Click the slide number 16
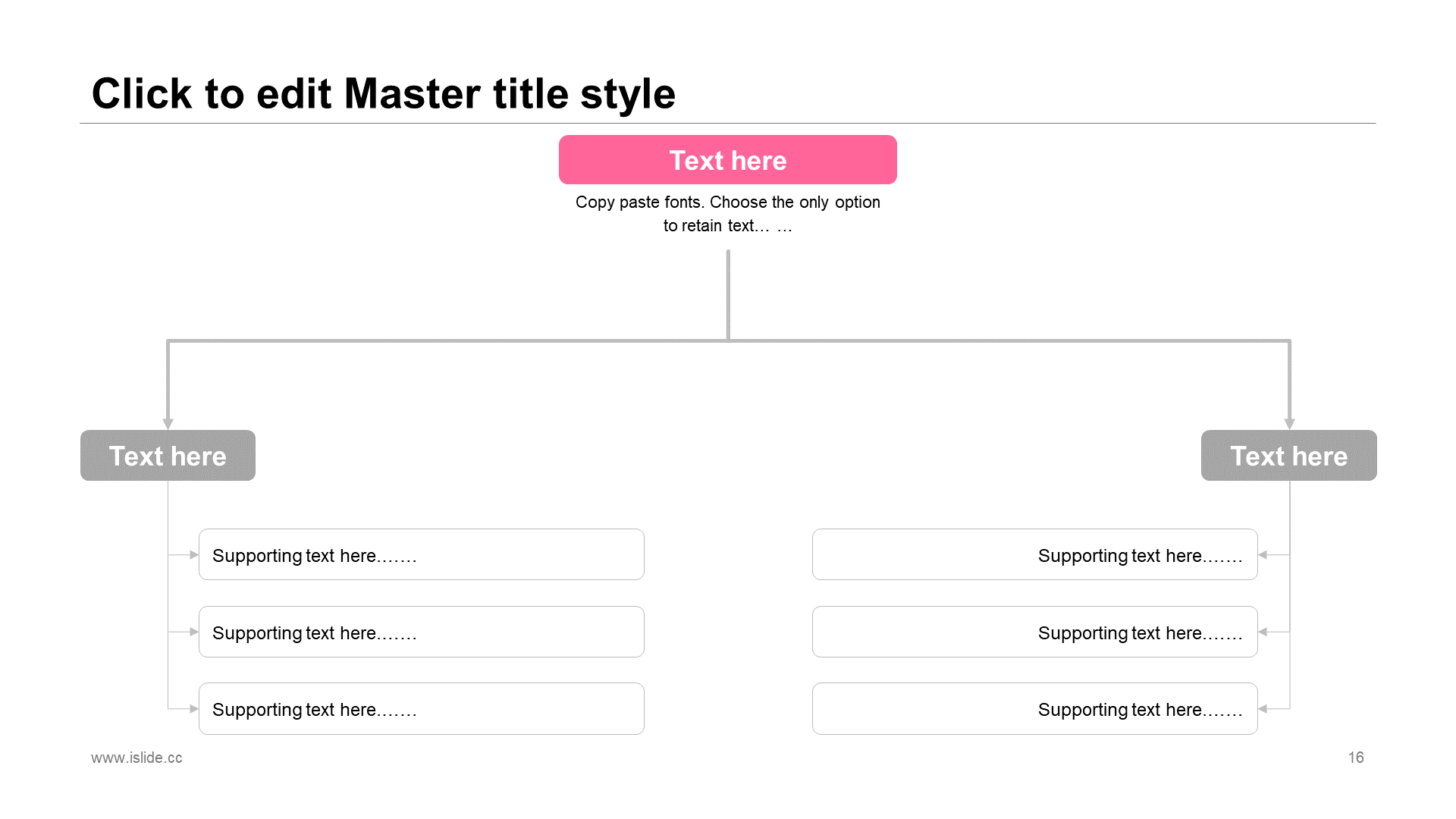This screenshot has width=1456, height=819. (x=1356, y=758)
